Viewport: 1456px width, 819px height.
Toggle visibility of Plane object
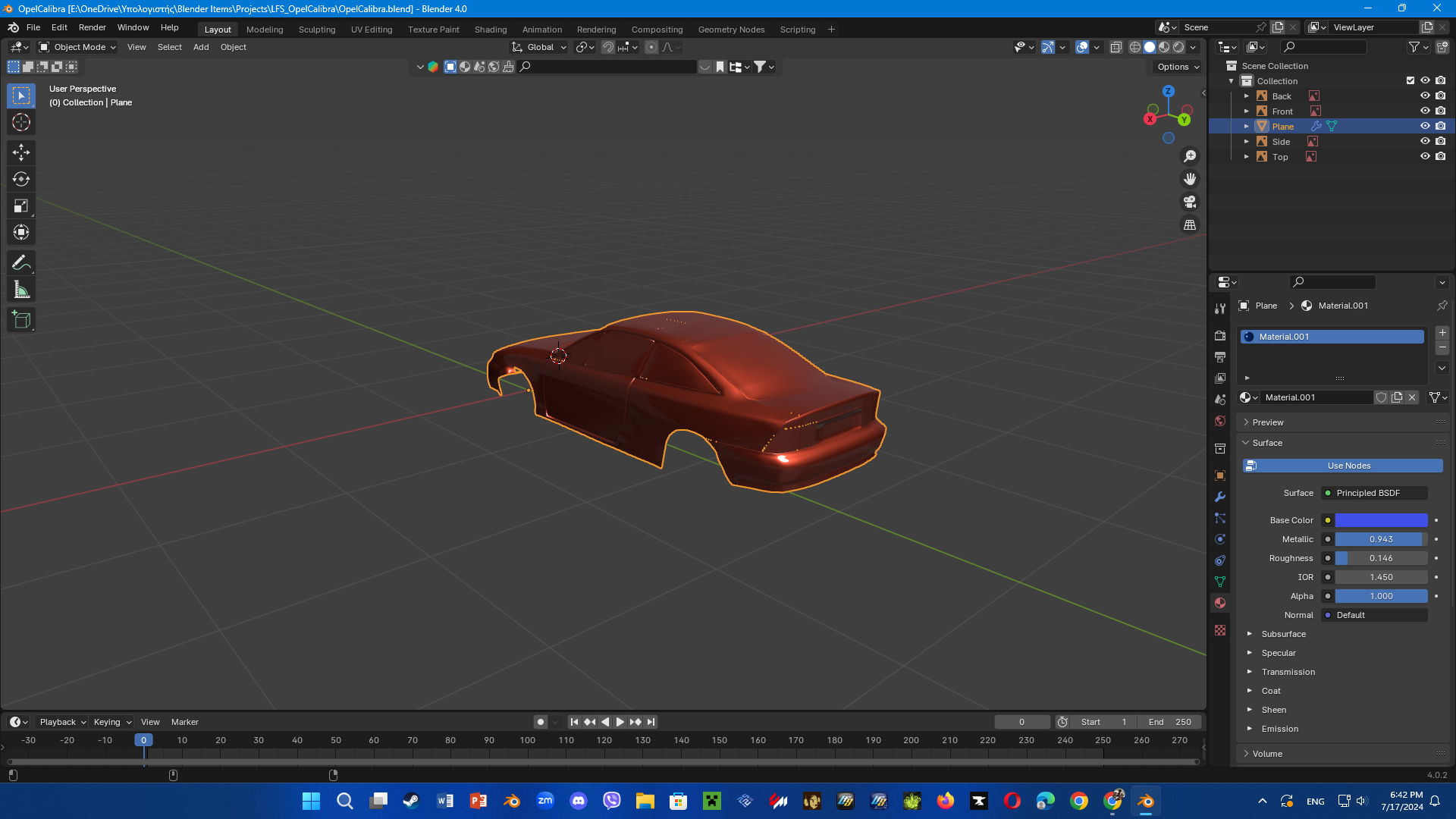tap(1425, 127)
